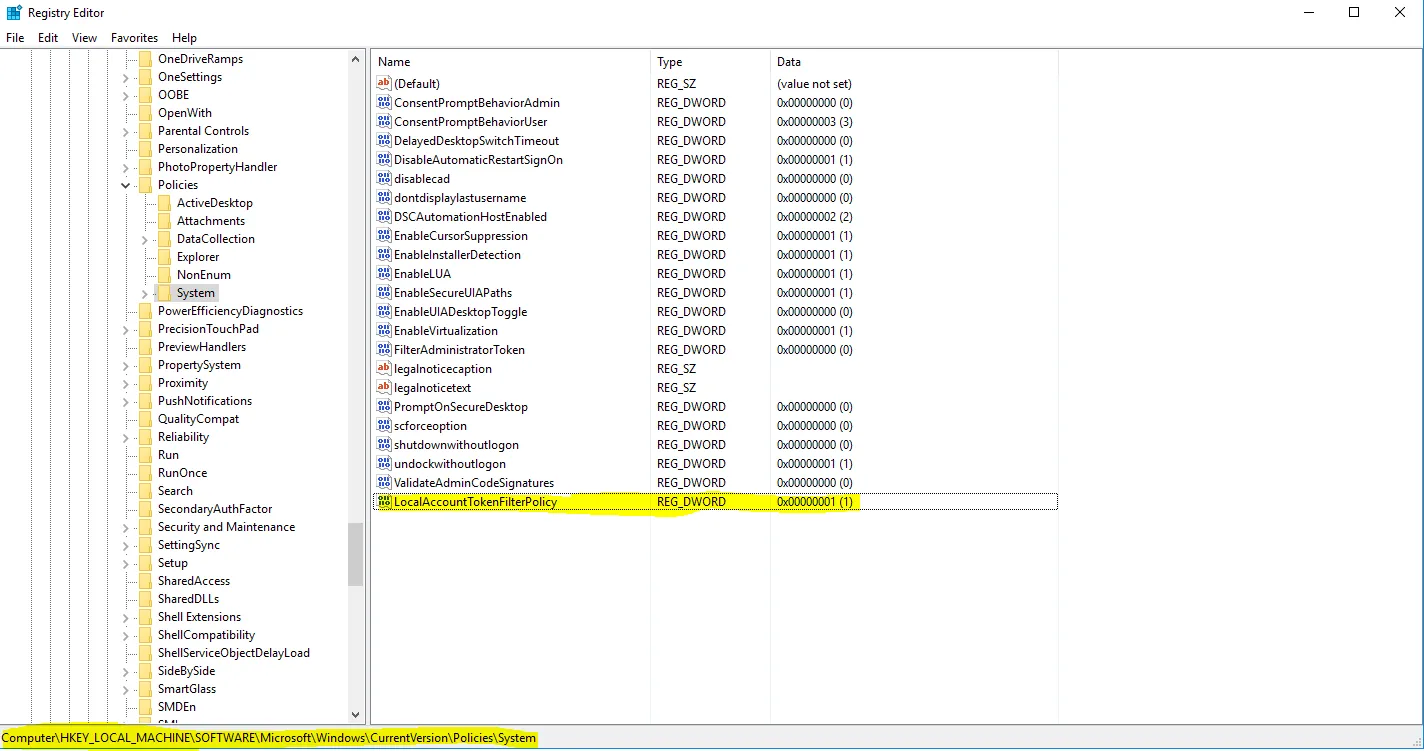Open the View menu

click(85, 38)
